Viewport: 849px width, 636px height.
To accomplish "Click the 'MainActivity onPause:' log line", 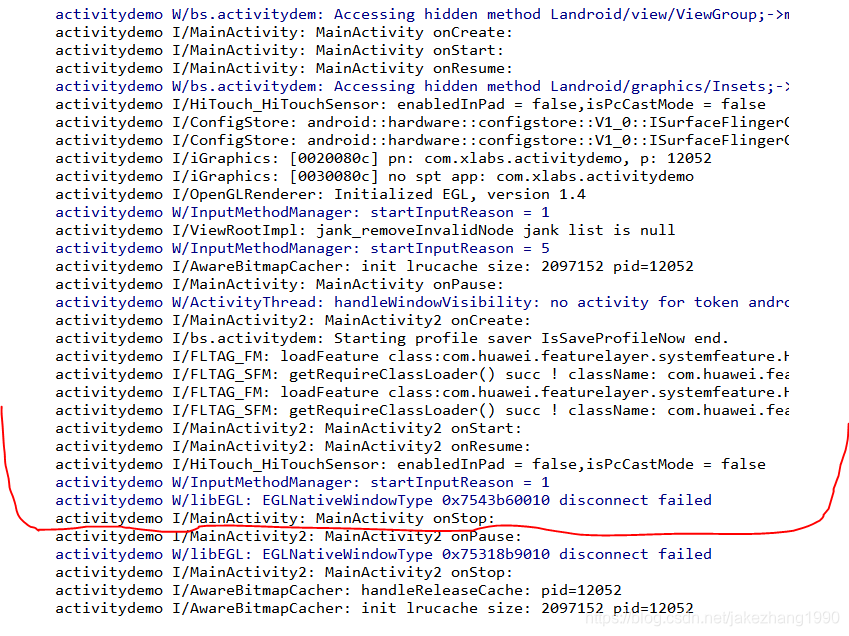I will [x=279, y=284].
